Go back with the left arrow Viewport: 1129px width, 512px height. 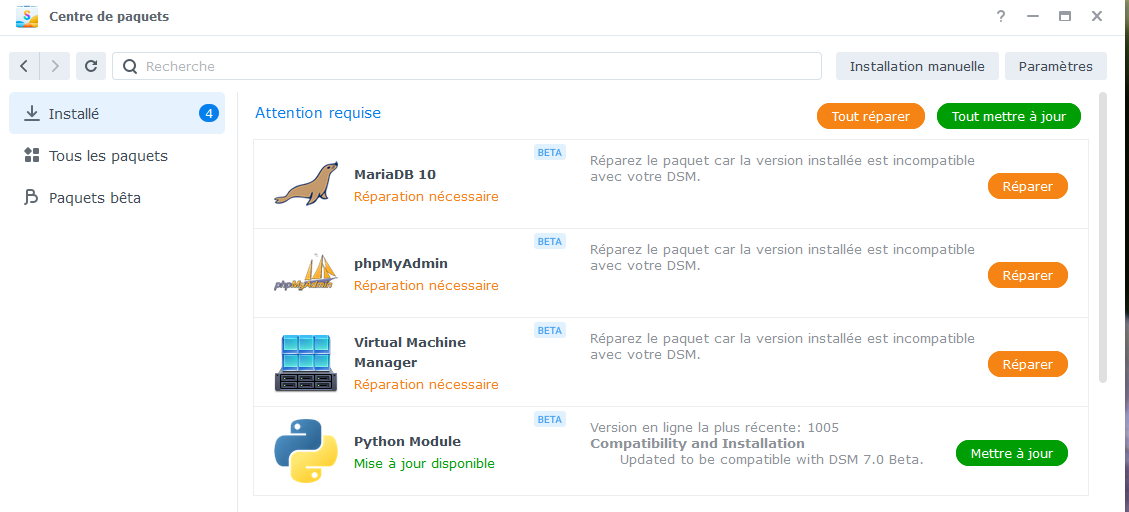coord(24,66)
